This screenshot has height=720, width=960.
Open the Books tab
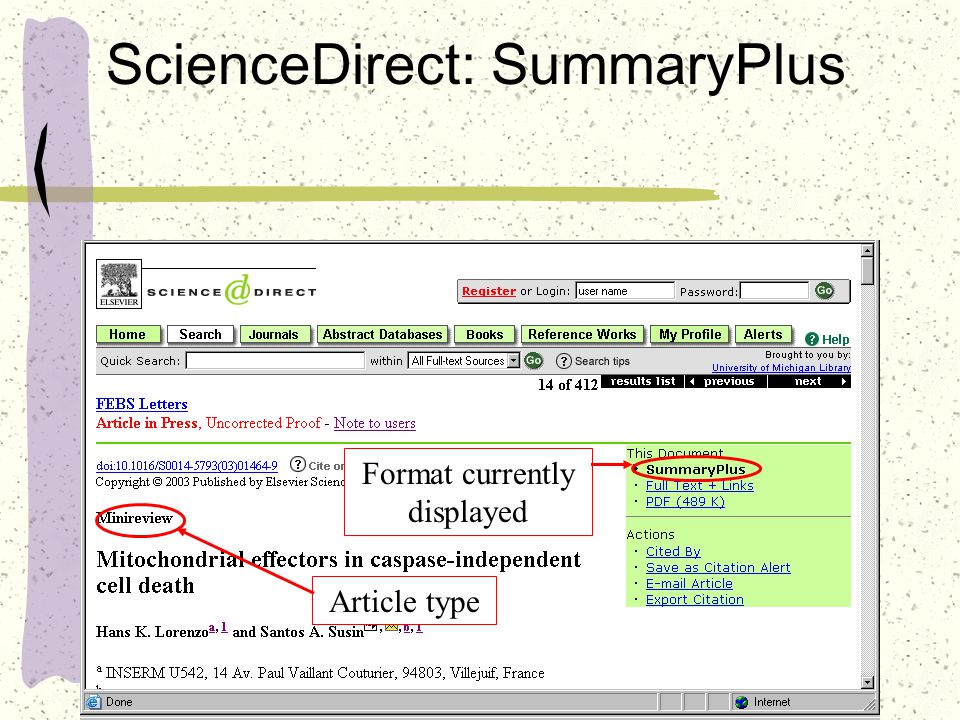(484, 334)
